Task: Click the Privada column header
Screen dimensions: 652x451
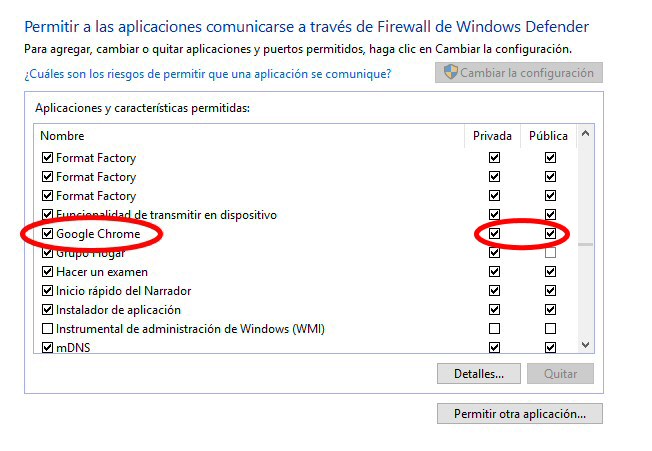Action: tap(493, 136)
